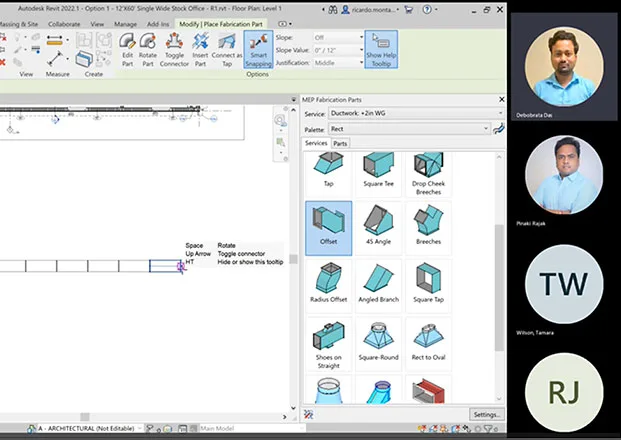
Task: Click the Edit Part tool
Action: (127, 51)
